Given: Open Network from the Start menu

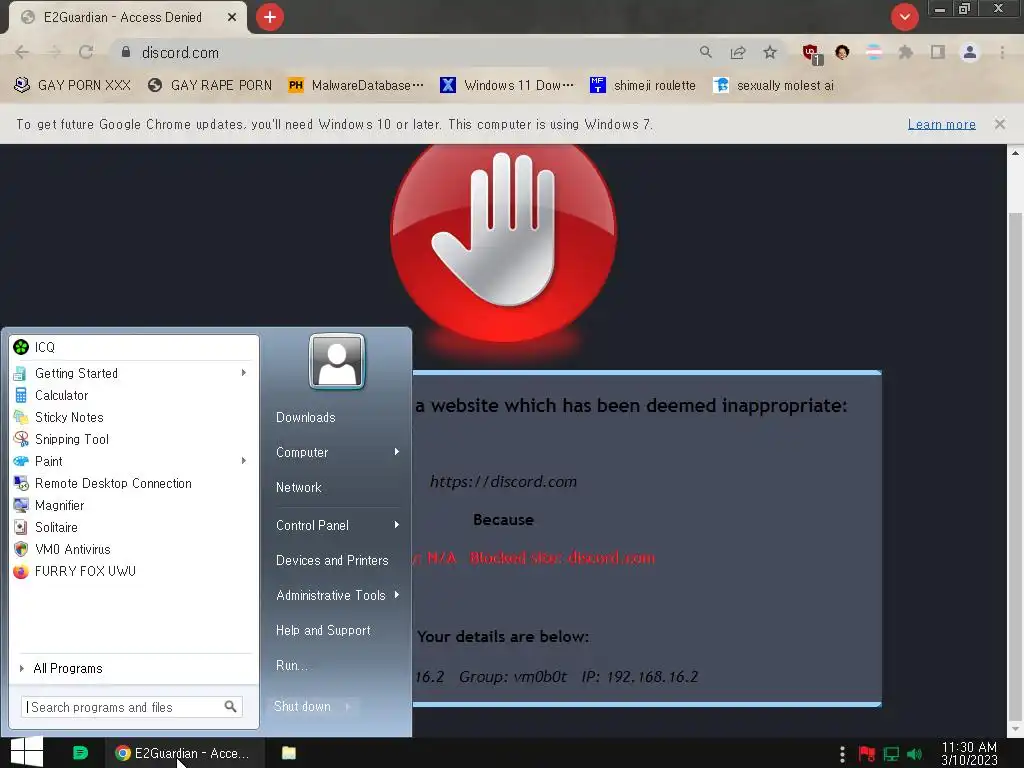Looking at the screenshot, I should [x=298, y=487].
